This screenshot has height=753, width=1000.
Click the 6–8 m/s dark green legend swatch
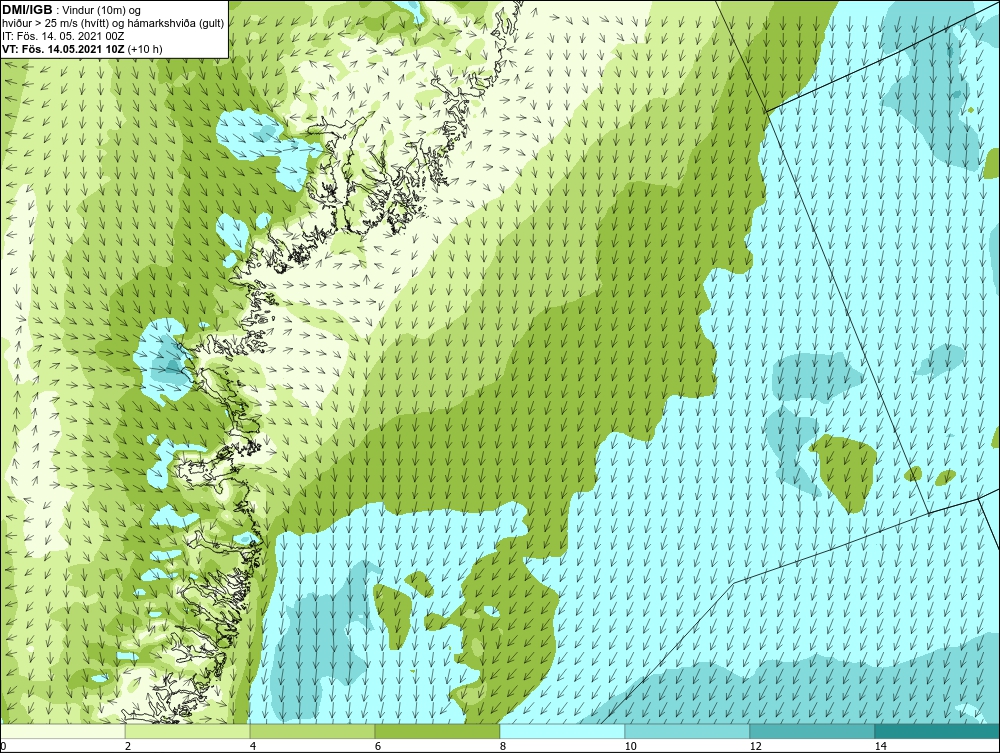(x=438, y=731)
